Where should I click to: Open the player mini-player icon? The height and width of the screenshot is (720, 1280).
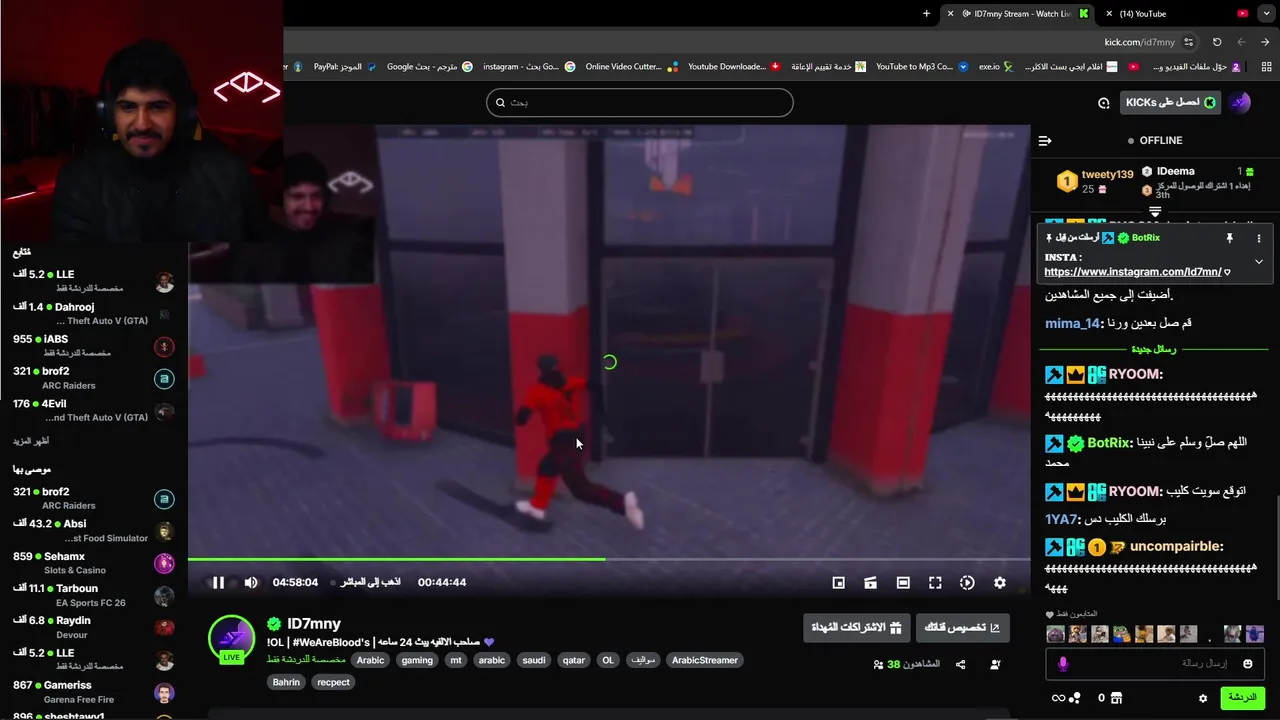(838, 582)
